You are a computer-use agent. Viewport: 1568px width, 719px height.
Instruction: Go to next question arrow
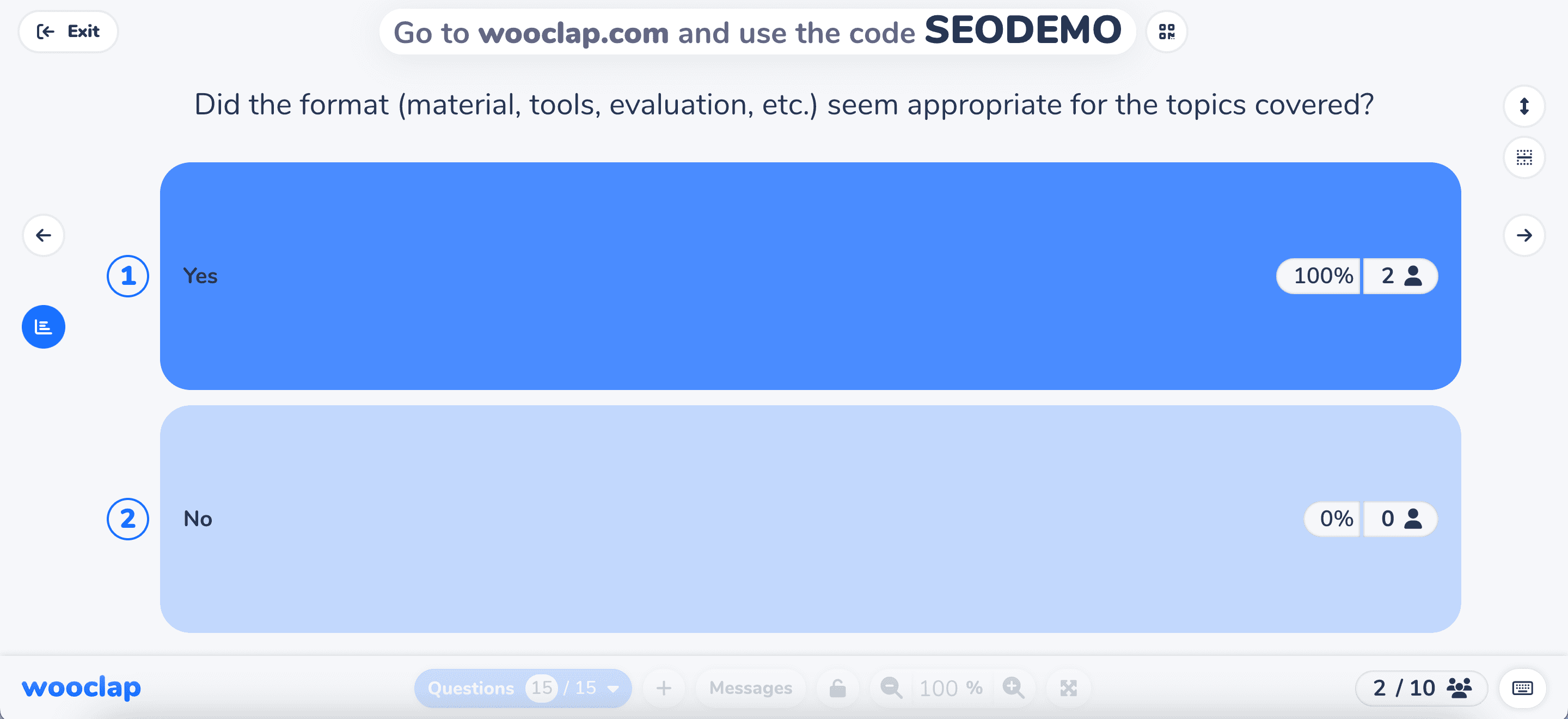pos(1523,235)
